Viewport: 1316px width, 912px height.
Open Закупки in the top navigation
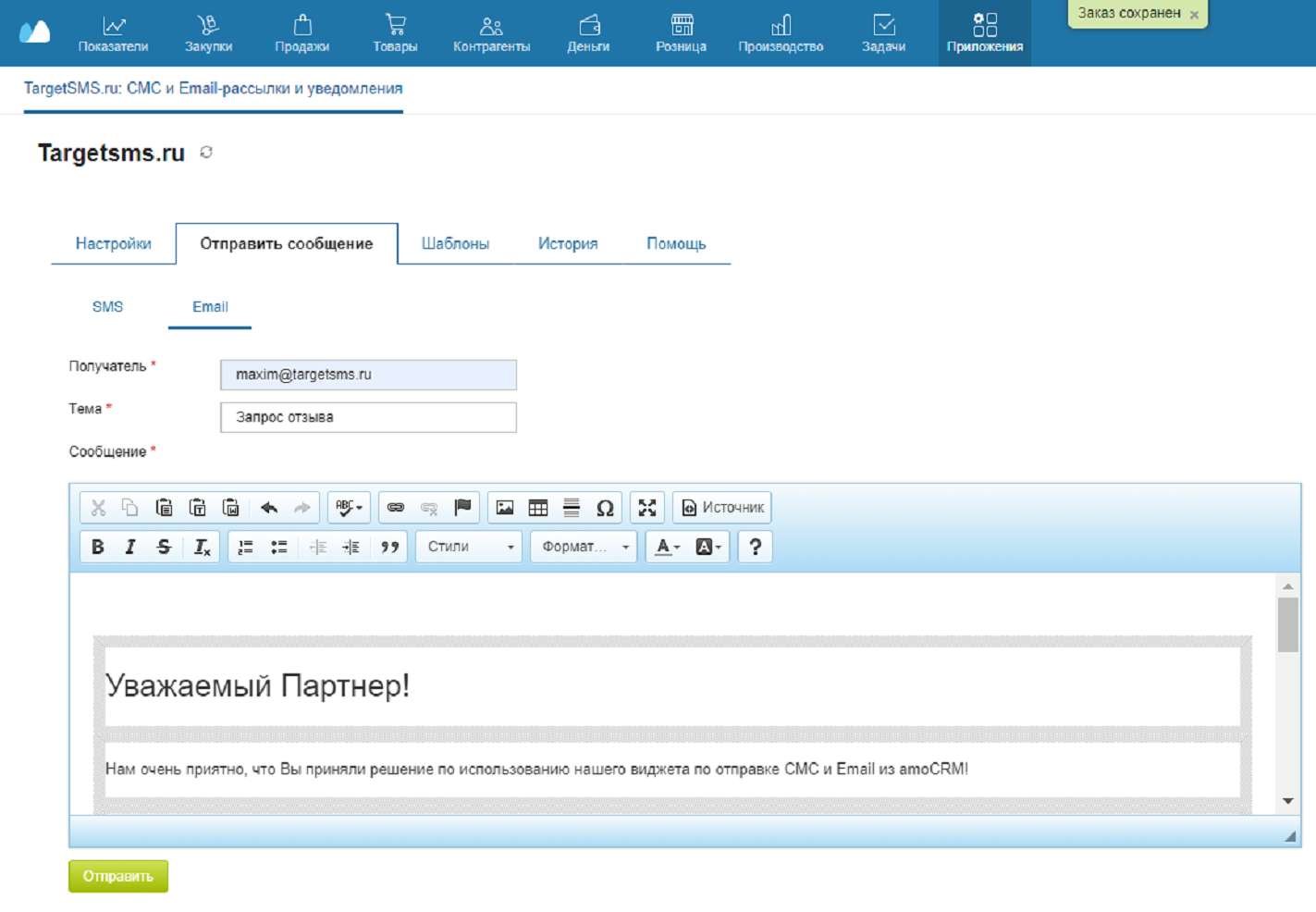click(x=208, y=33)
